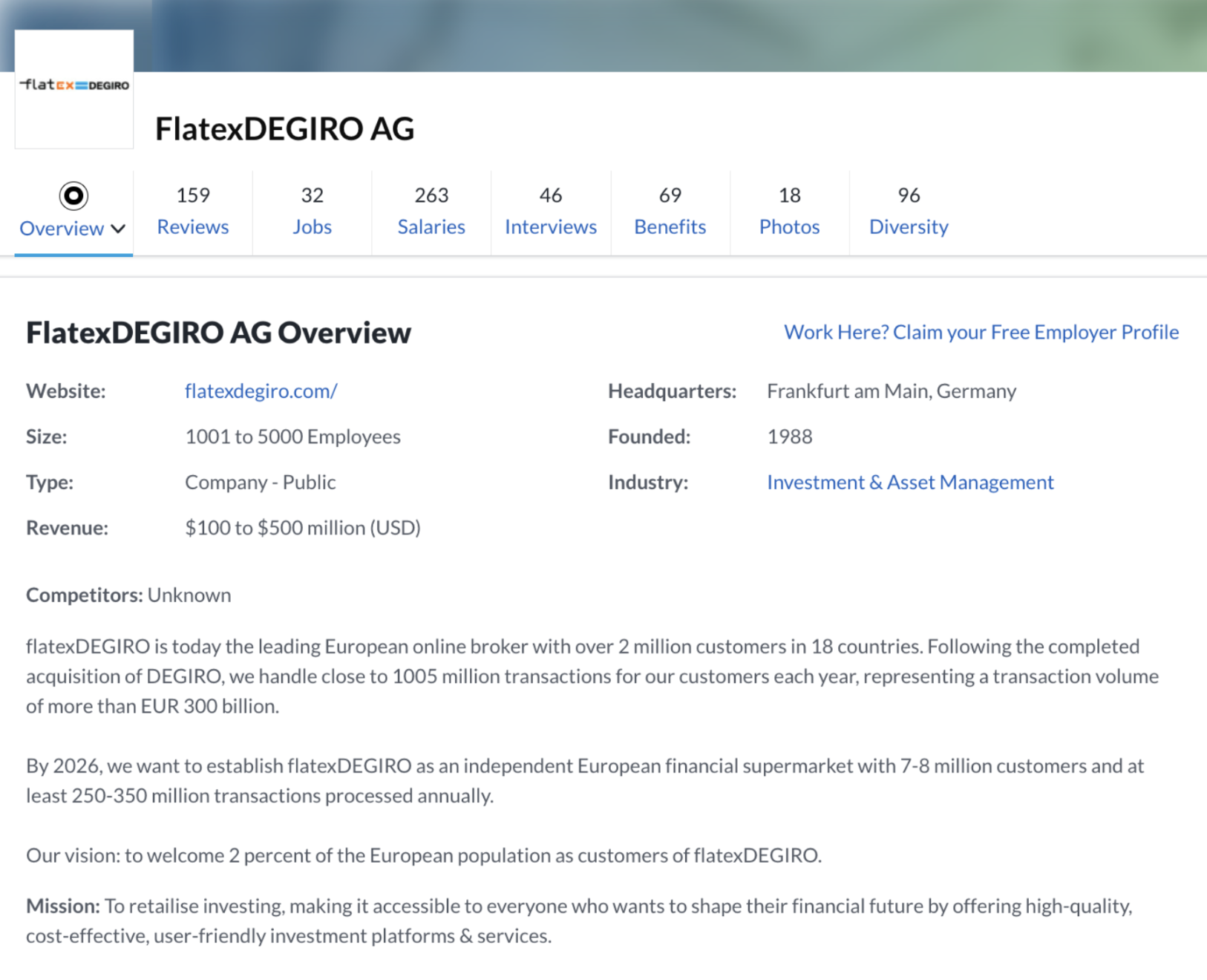
Task: Click the Our vision sentence
Action: pyautogui.click(x=424, y=855)
